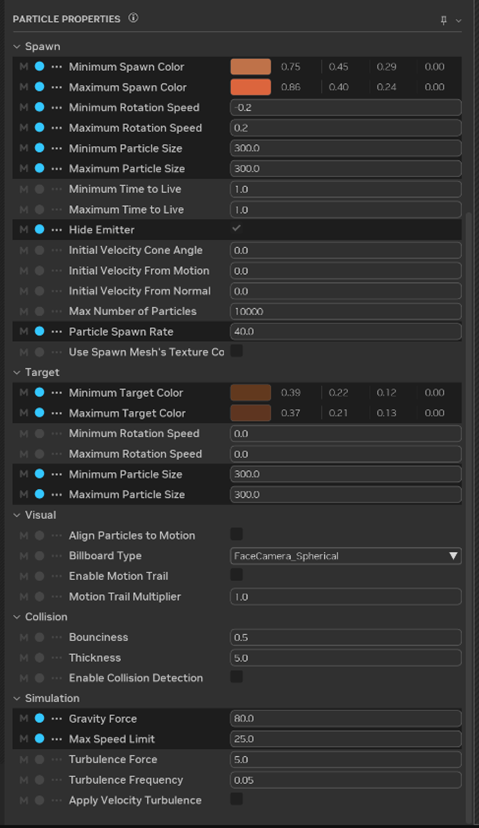
Task: Uncheck the Hide Emitter checkbox
Action: (237, 229)
